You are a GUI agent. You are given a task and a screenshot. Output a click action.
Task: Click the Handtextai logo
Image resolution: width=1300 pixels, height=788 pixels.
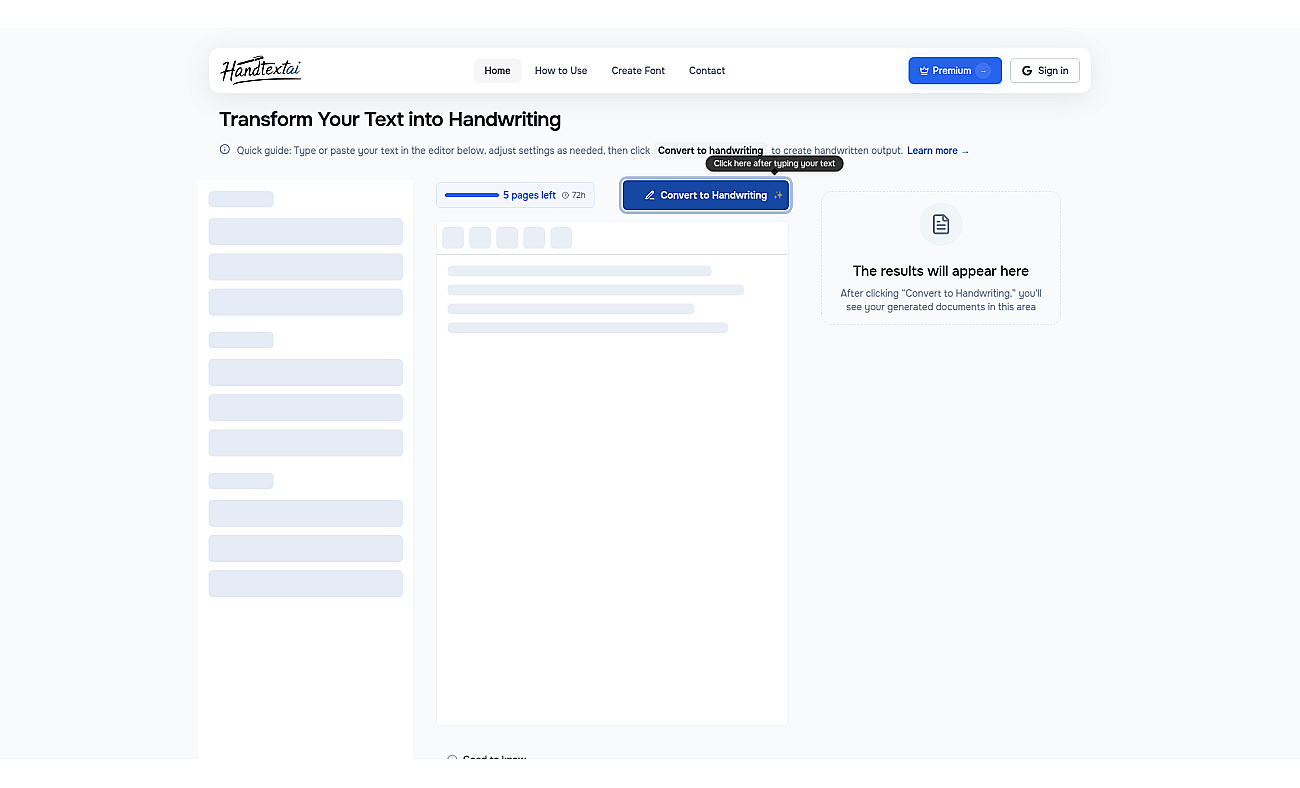[x=260, y=70]
